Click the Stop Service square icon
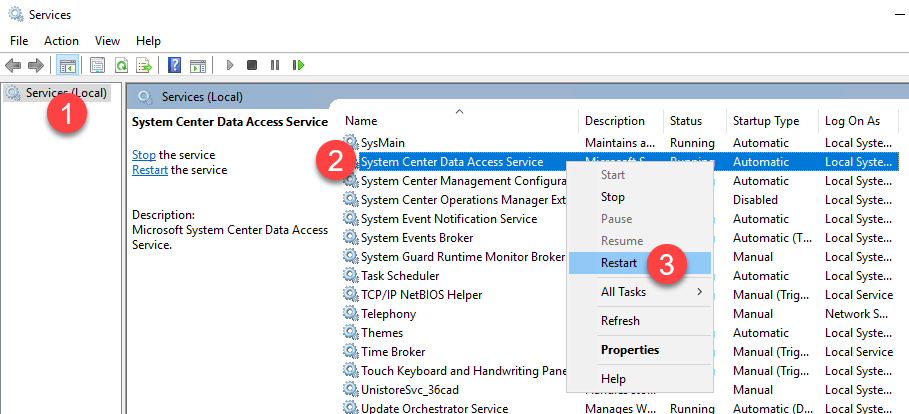 [x=252, y=65]
